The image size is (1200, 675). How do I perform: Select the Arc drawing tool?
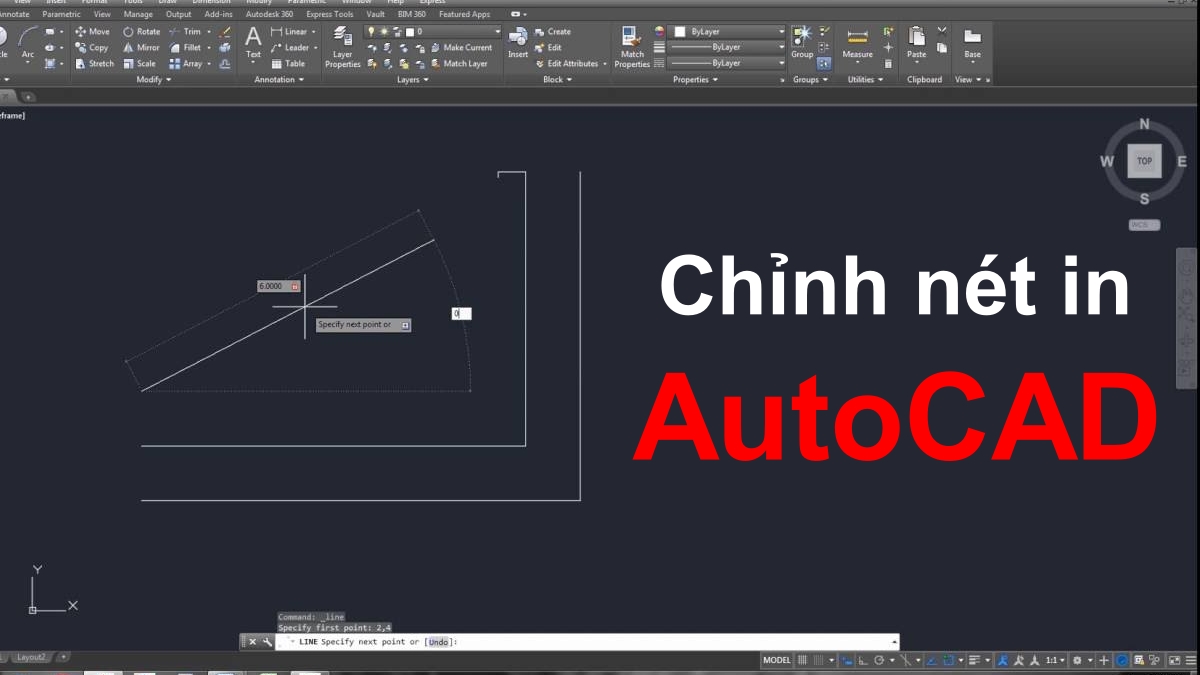coord(28,42)
